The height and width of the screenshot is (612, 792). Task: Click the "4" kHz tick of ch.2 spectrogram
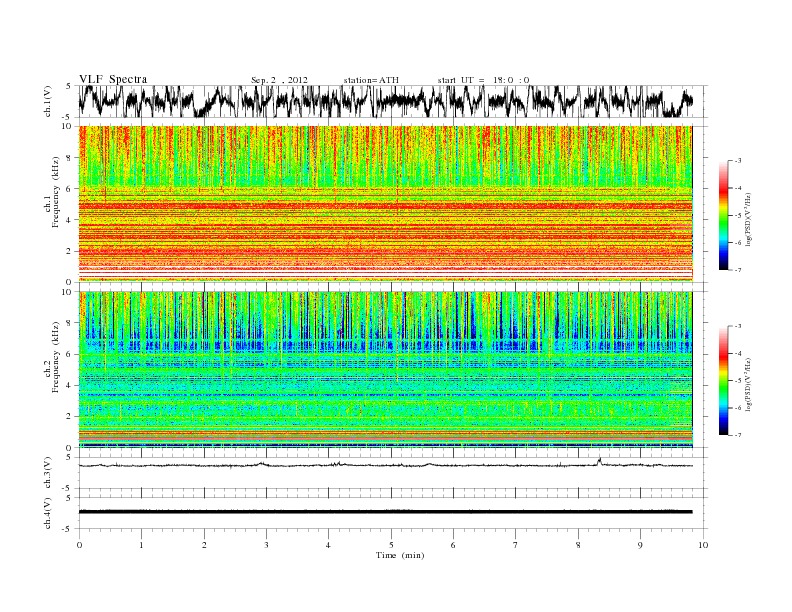coord(69,385)
